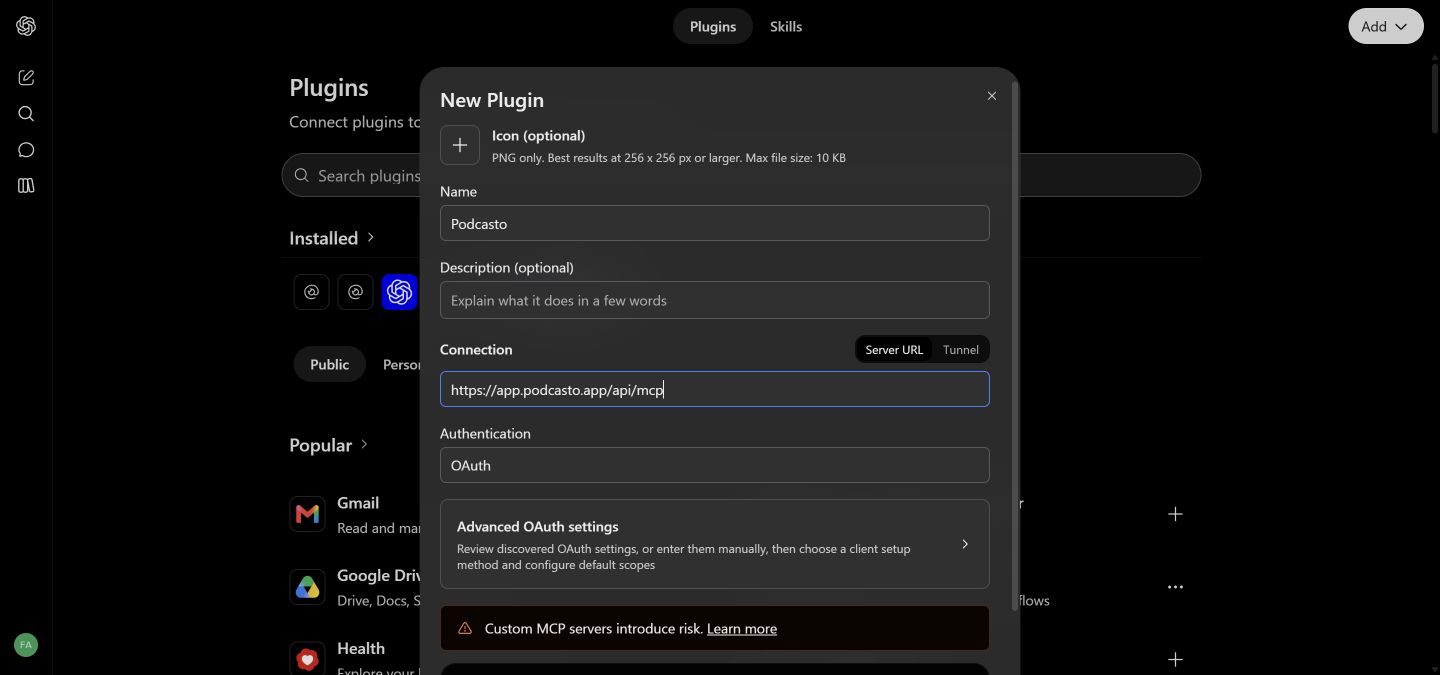
Task: Close the New Plugin dialog
Action: click(x=991, y=96)
